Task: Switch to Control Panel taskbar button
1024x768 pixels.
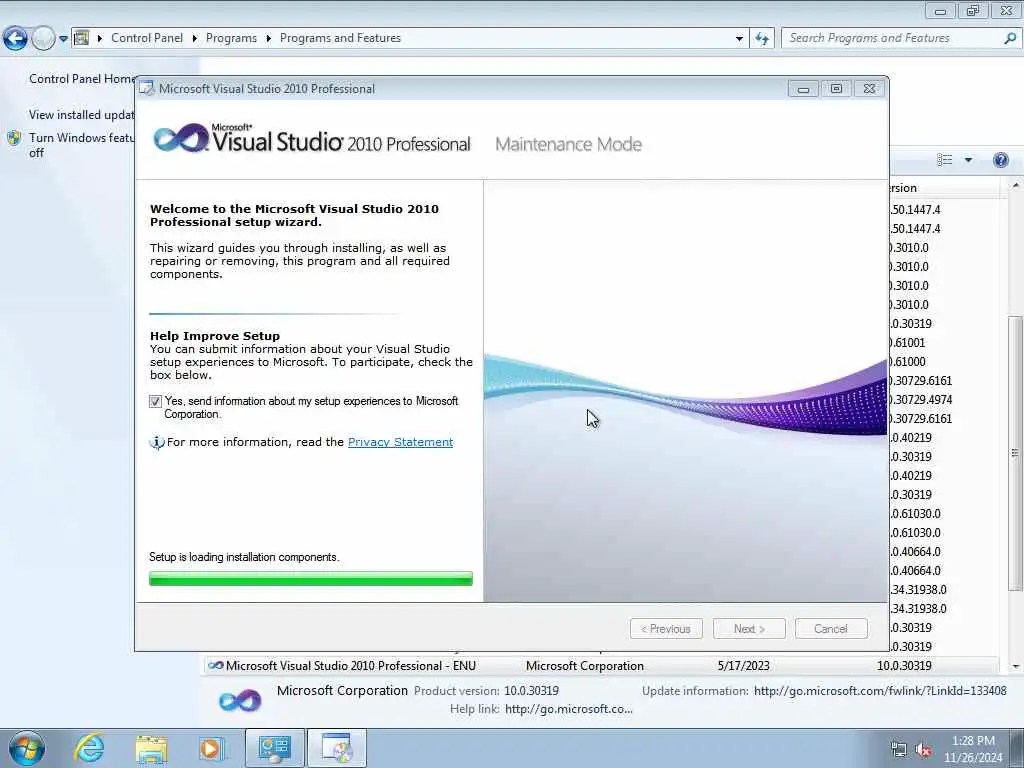Action: point(274,748)
